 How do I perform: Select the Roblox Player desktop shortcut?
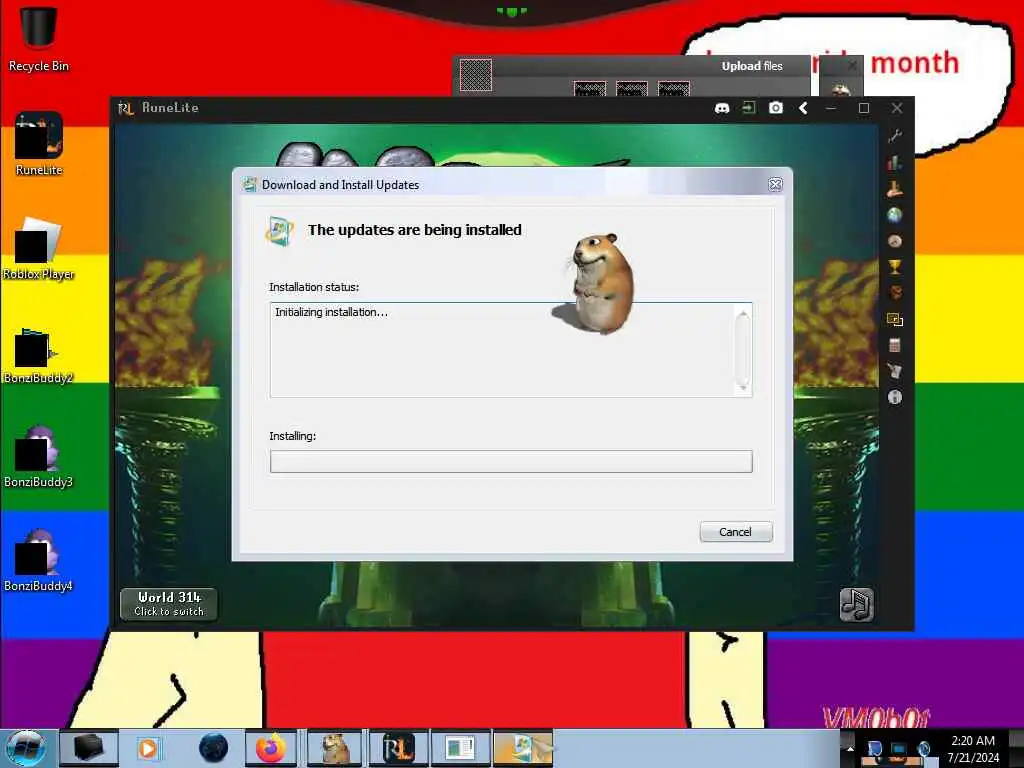pos(38,249)
